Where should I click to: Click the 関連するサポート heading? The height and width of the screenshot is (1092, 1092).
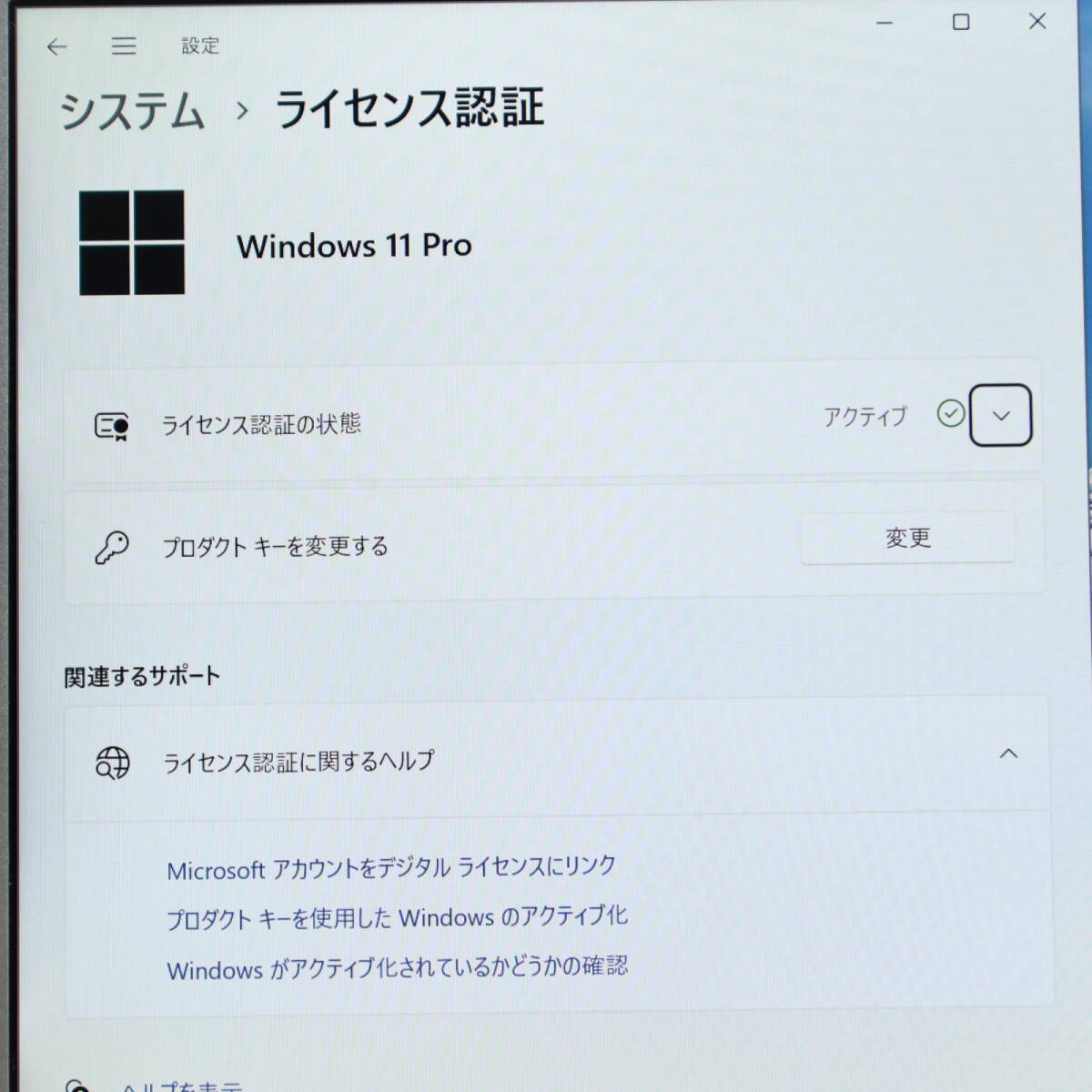pos(142,676)
